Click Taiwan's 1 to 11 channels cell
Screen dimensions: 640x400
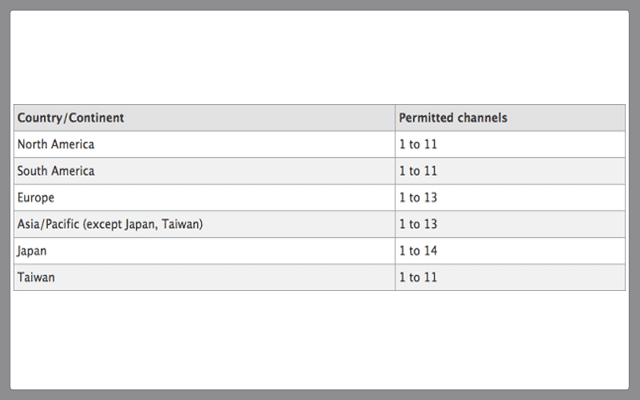pos(418,277)
